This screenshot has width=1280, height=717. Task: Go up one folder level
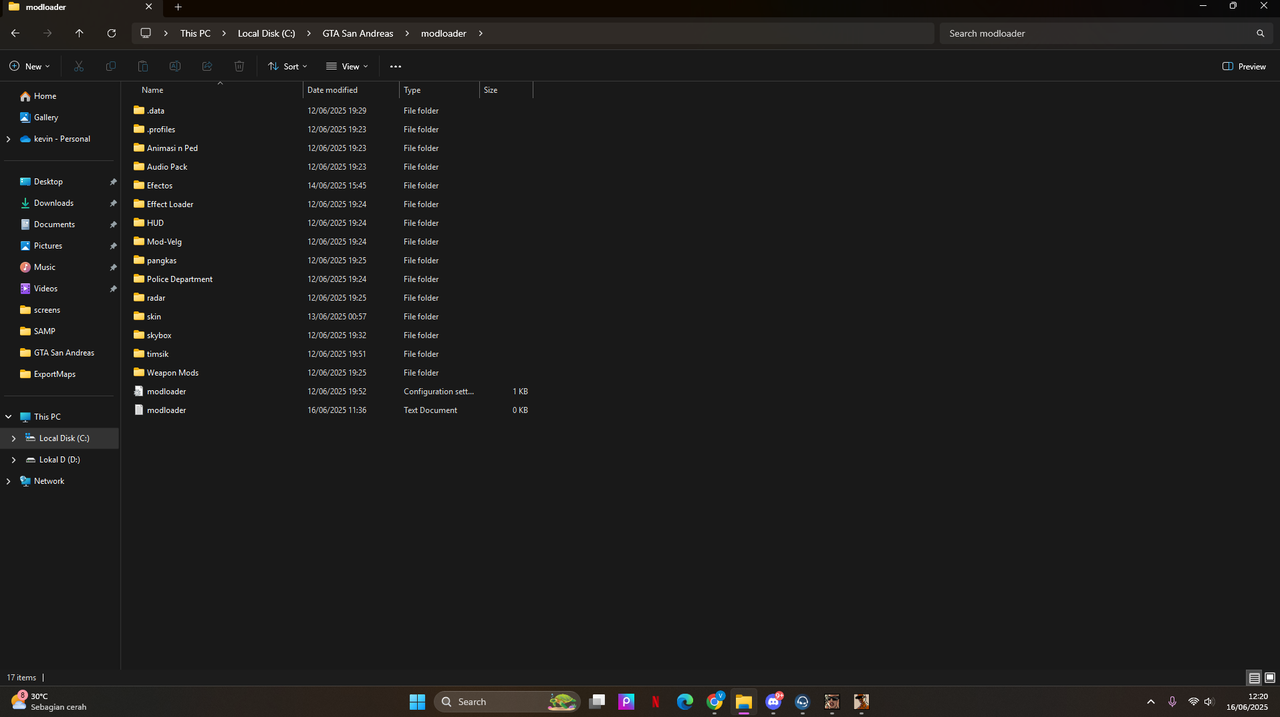pyautogui.click(x=79, y=33)
